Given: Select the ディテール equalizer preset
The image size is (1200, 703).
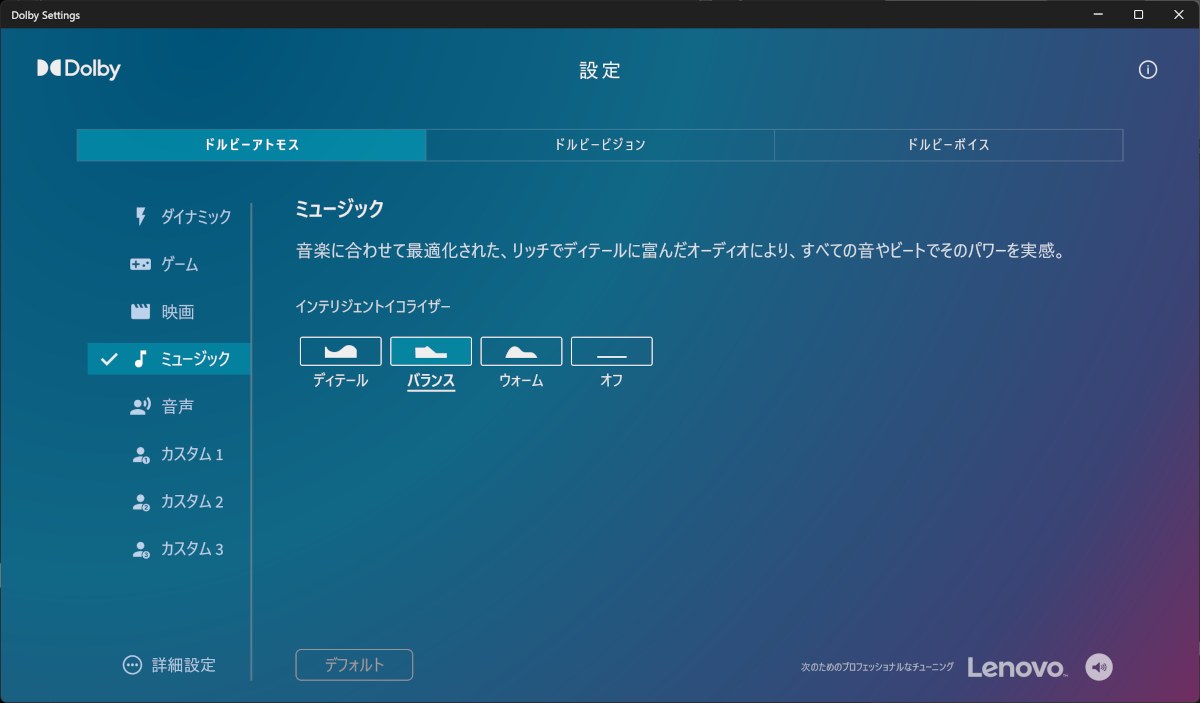Looking at the screenshot, I should pos(340,351).
